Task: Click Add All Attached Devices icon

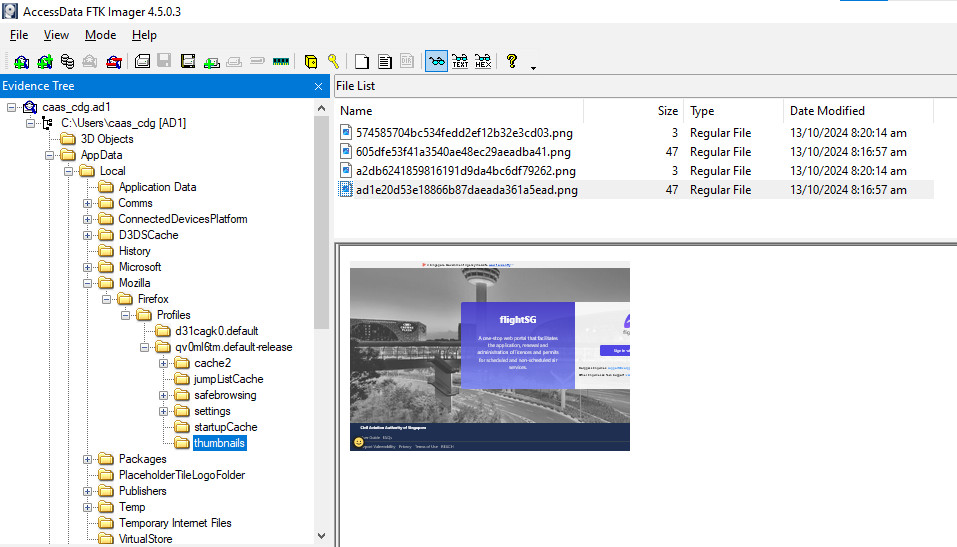Action: click(45, 61)
